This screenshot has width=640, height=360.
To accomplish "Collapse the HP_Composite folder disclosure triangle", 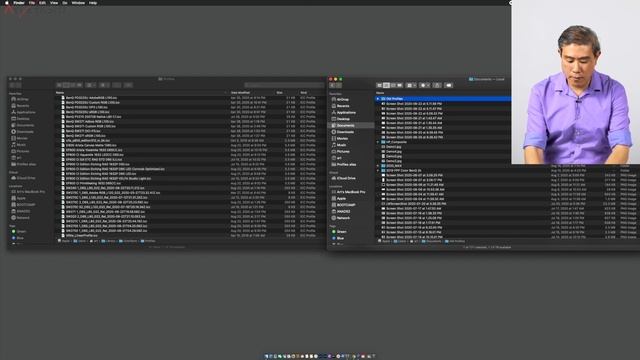I will tap(378, 142).
